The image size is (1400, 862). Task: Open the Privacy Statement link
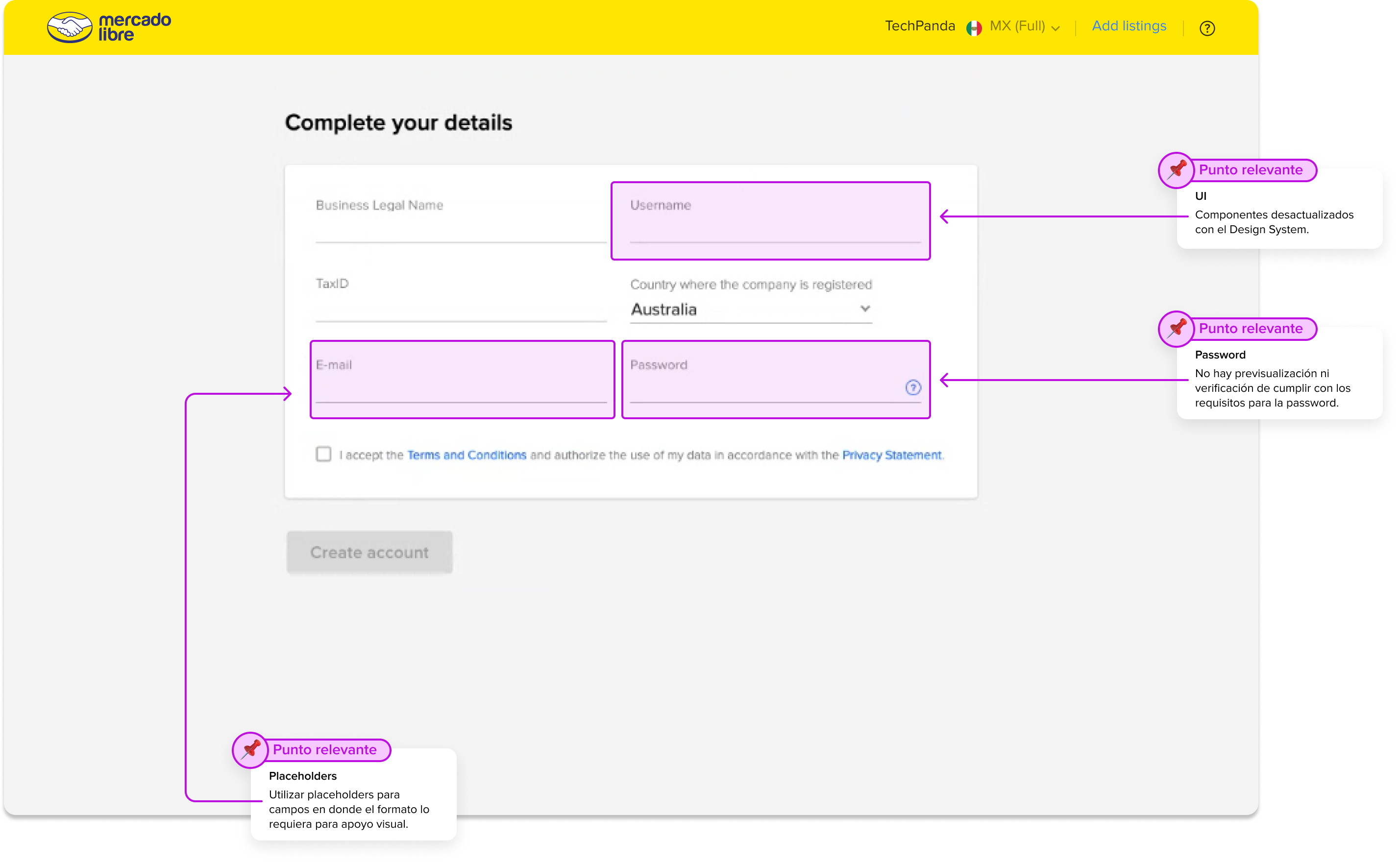pyautogui.click(x=891, y=455)
